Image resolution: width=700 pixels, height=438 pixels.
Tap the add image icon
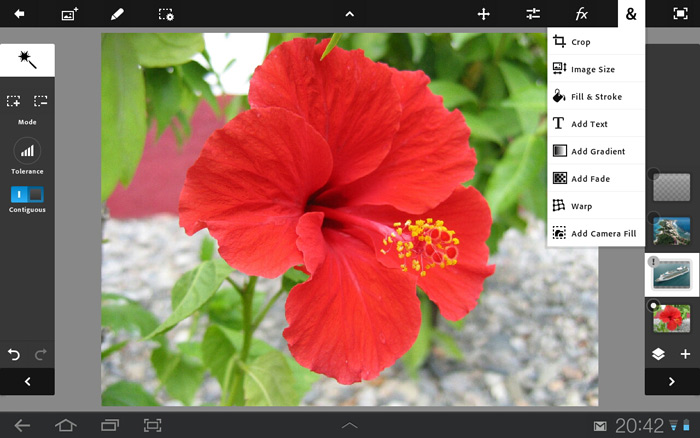(x=69, y=14)
